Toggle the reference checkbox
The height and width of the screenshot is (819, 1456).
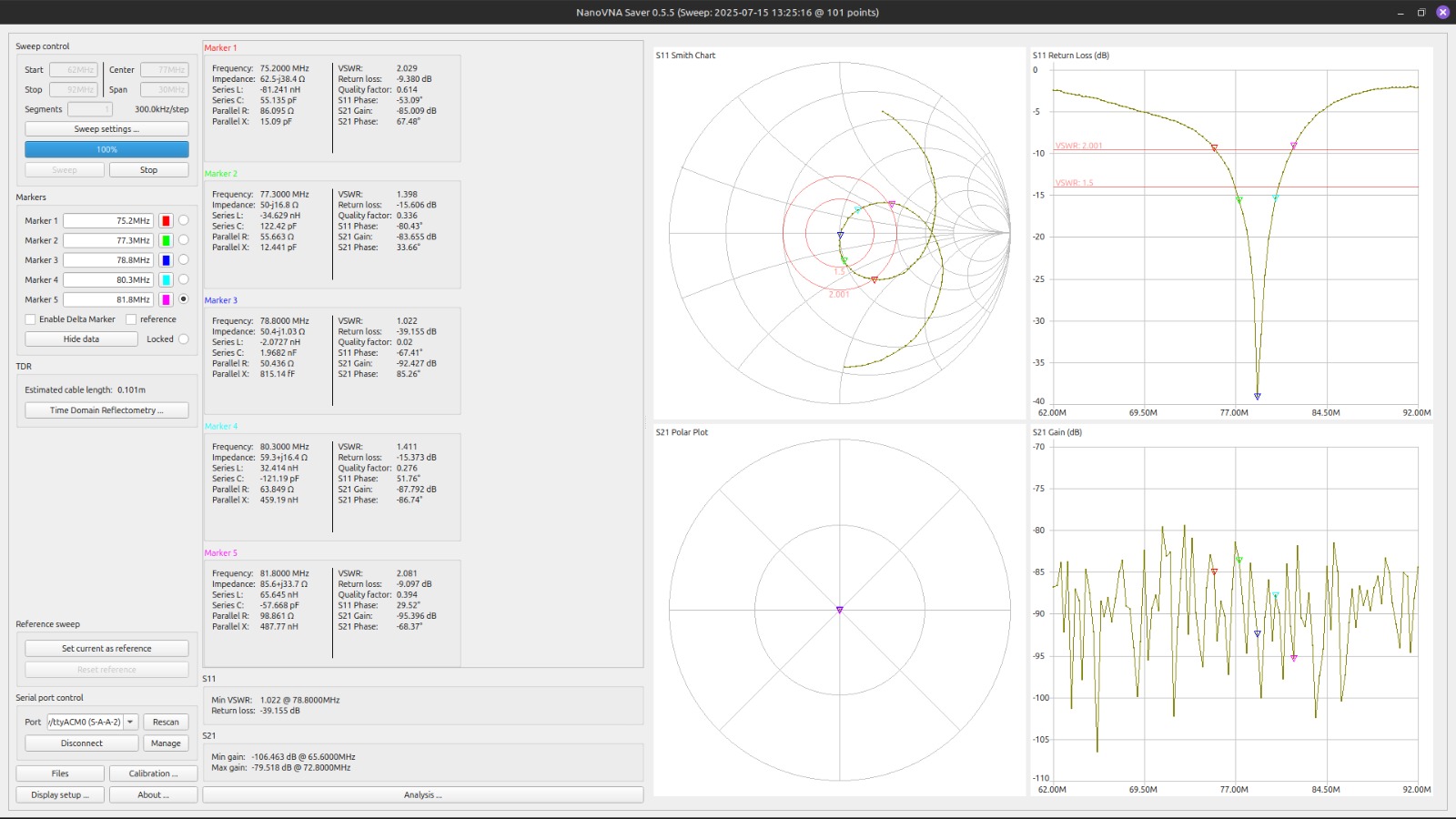click(131, 319)
